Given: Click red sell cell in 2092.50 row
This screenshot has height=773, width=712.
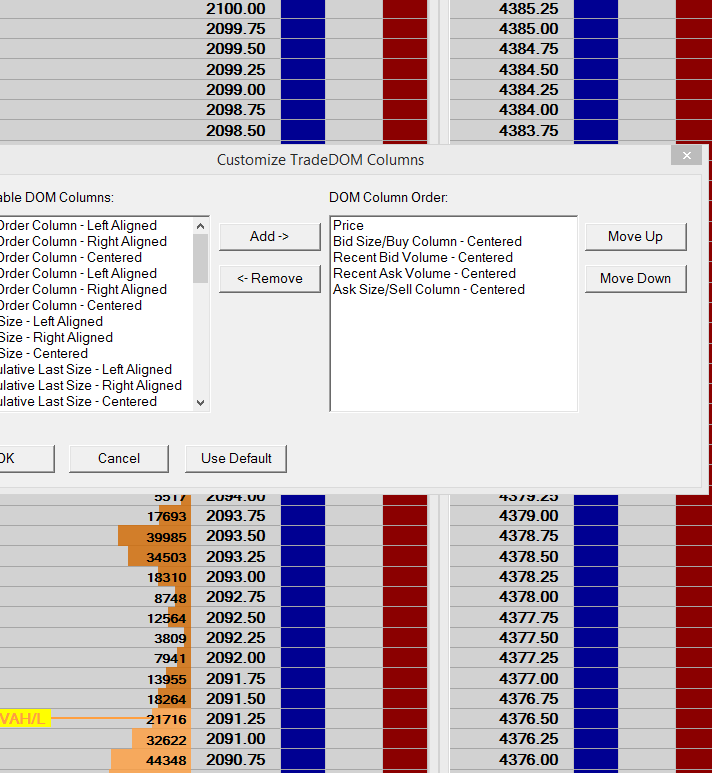Looking at the screenshot, I should point(405,617).
